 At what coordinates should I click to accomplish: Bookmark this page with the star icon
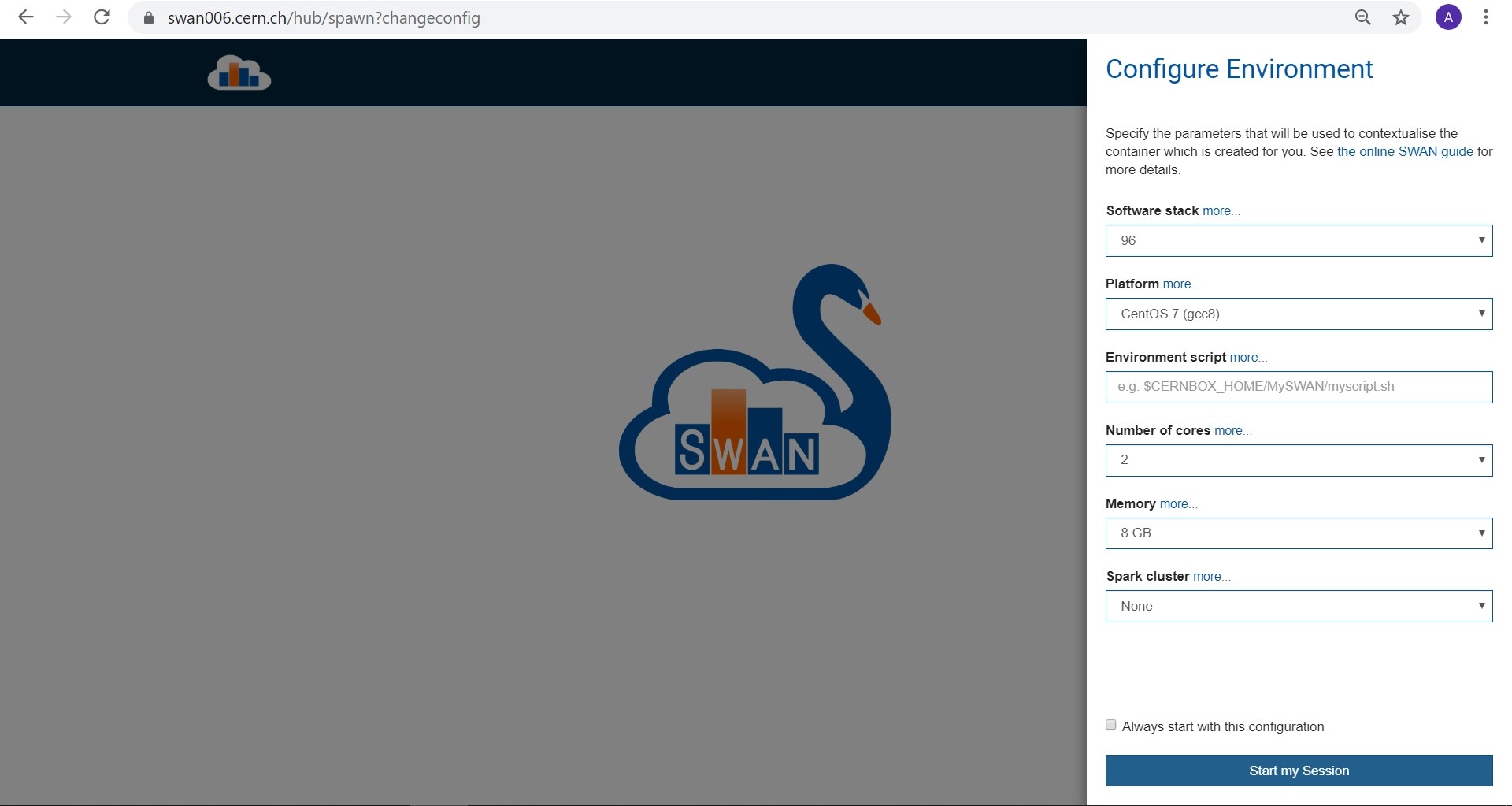point(1400,17)
